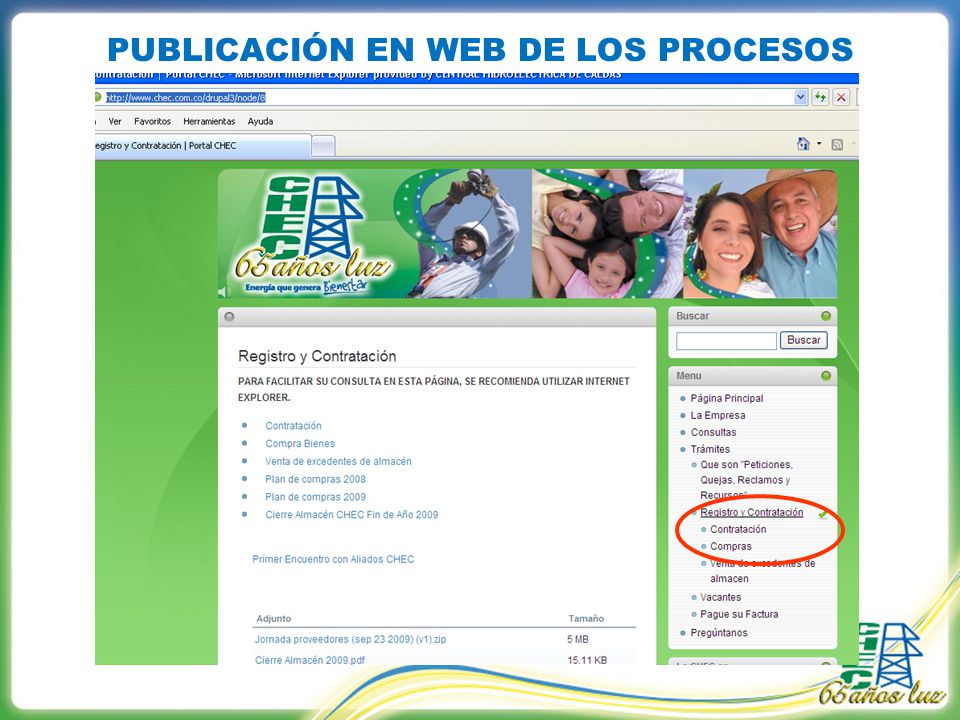
Task: Click the search text field under Buscar
Action: (726, 340)
